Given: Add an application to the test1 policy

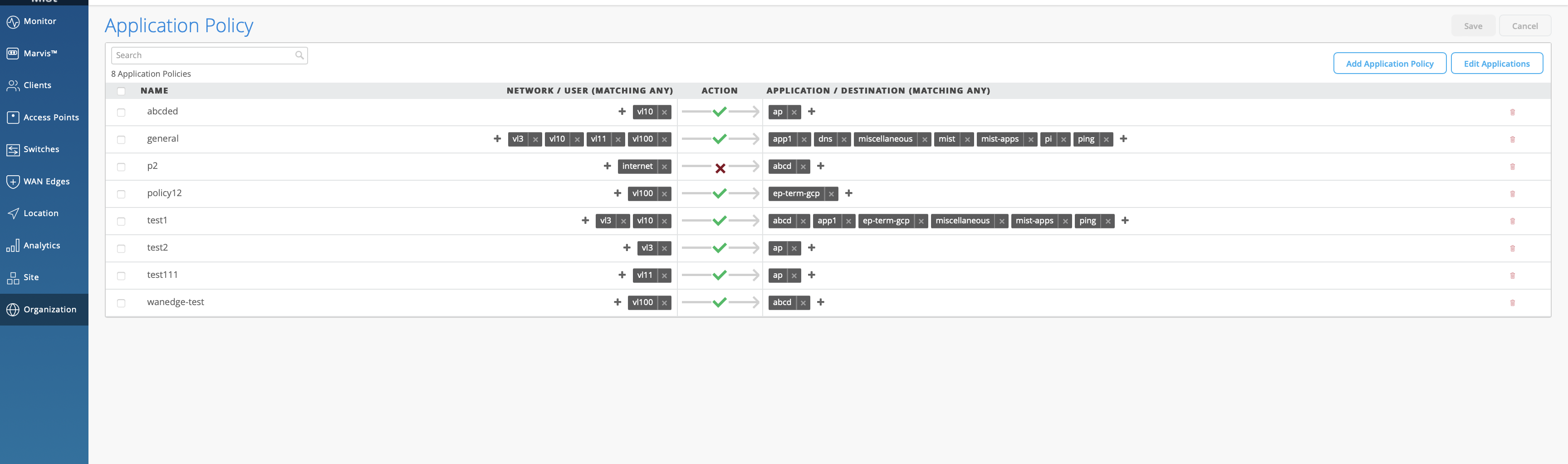Looking at the screenshot, I should (1125, 221).
